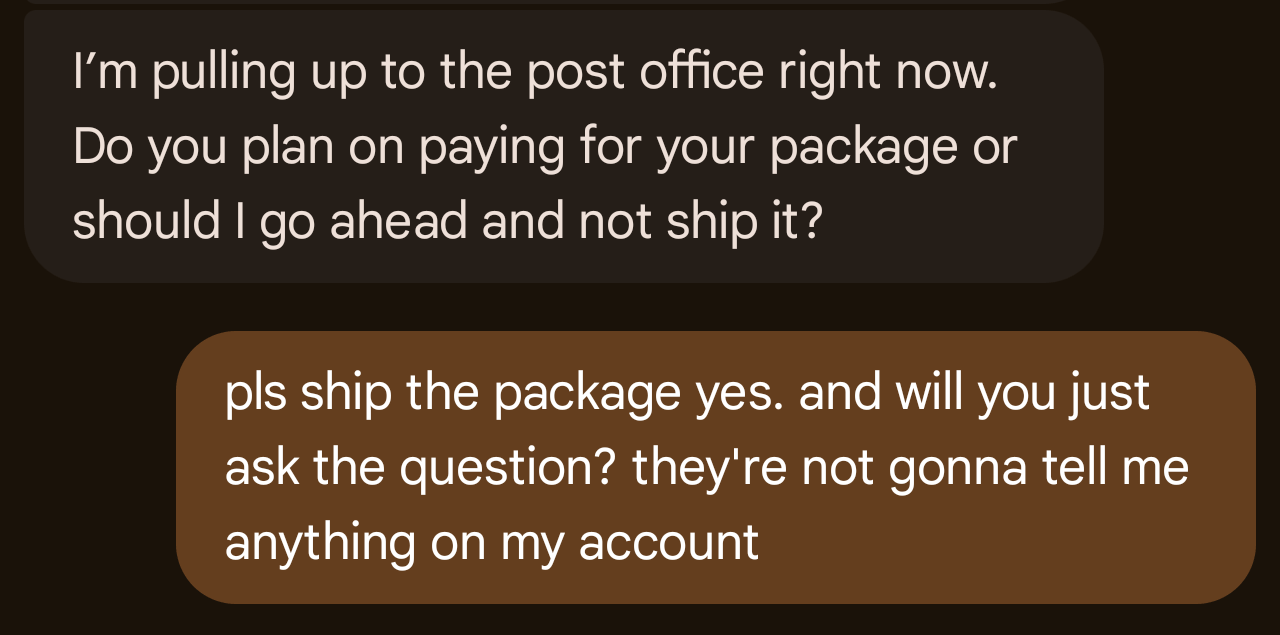The width and height of the screenshot is (1280, 635).
Task: Click the line "Do you plan on paying"
Action: click(x=545, y=148)
